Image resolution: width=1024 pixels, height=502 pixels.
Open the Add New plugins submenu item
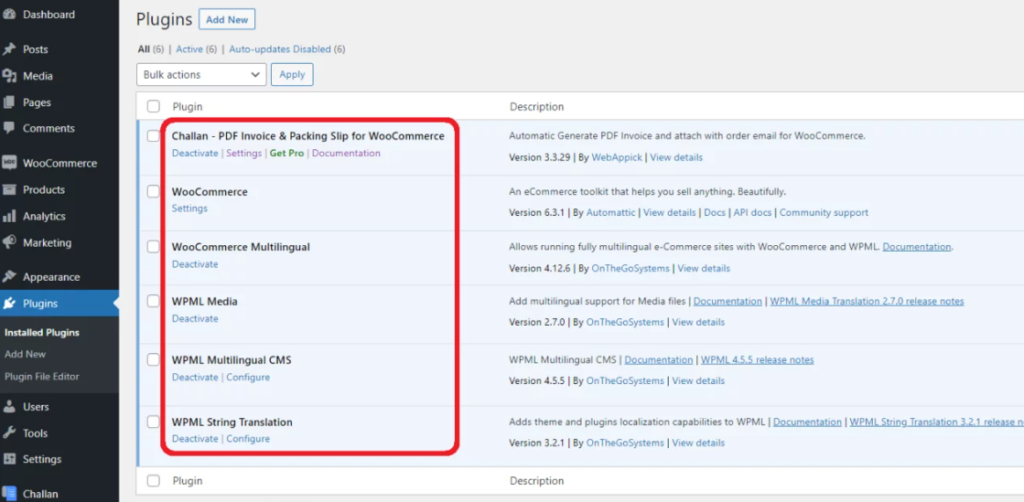(25, 354)
